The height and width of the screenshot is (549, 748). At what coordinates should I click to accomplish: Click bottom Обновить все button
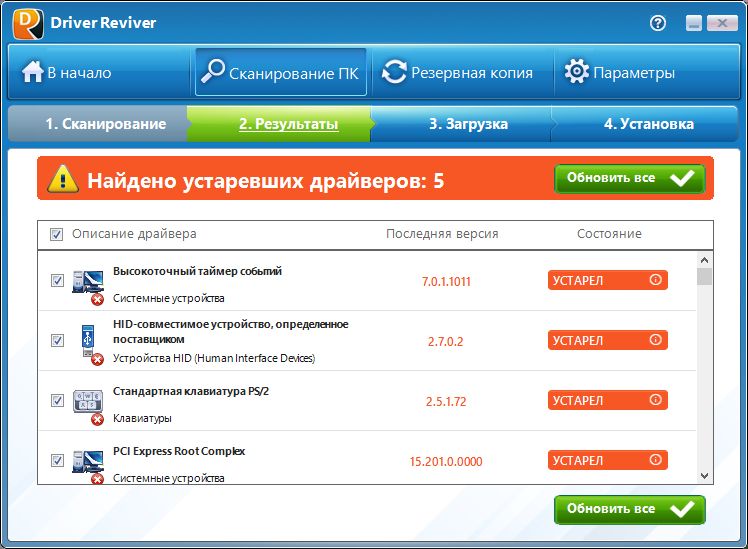630,509
